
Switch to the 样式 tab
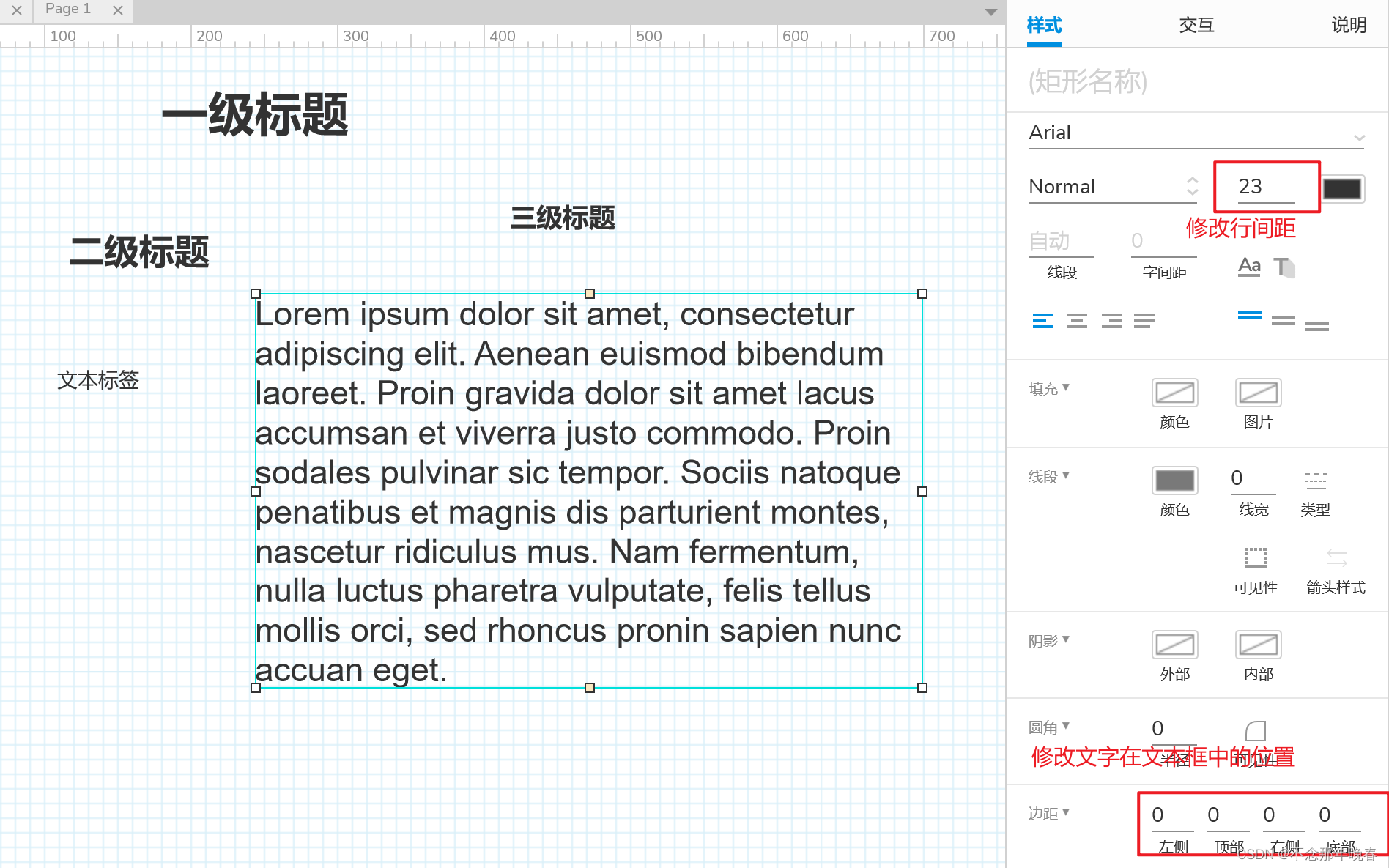(1044, 26)
